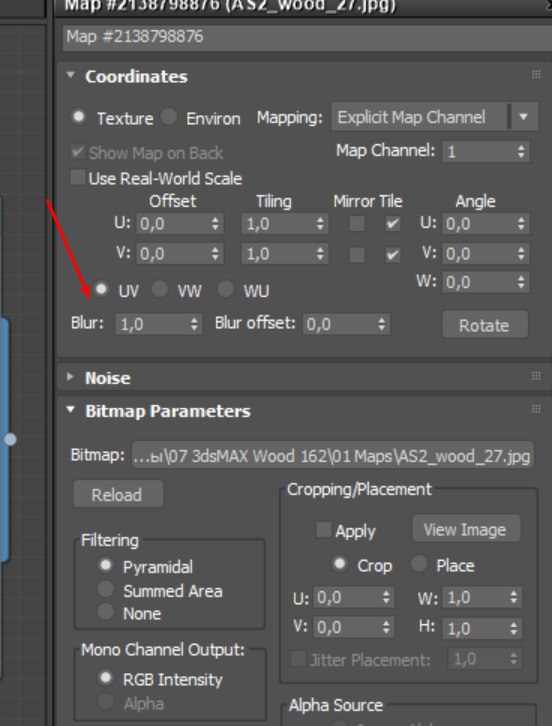Select Pyramidal filtering

pyautogui.click(x=106, y=565)
